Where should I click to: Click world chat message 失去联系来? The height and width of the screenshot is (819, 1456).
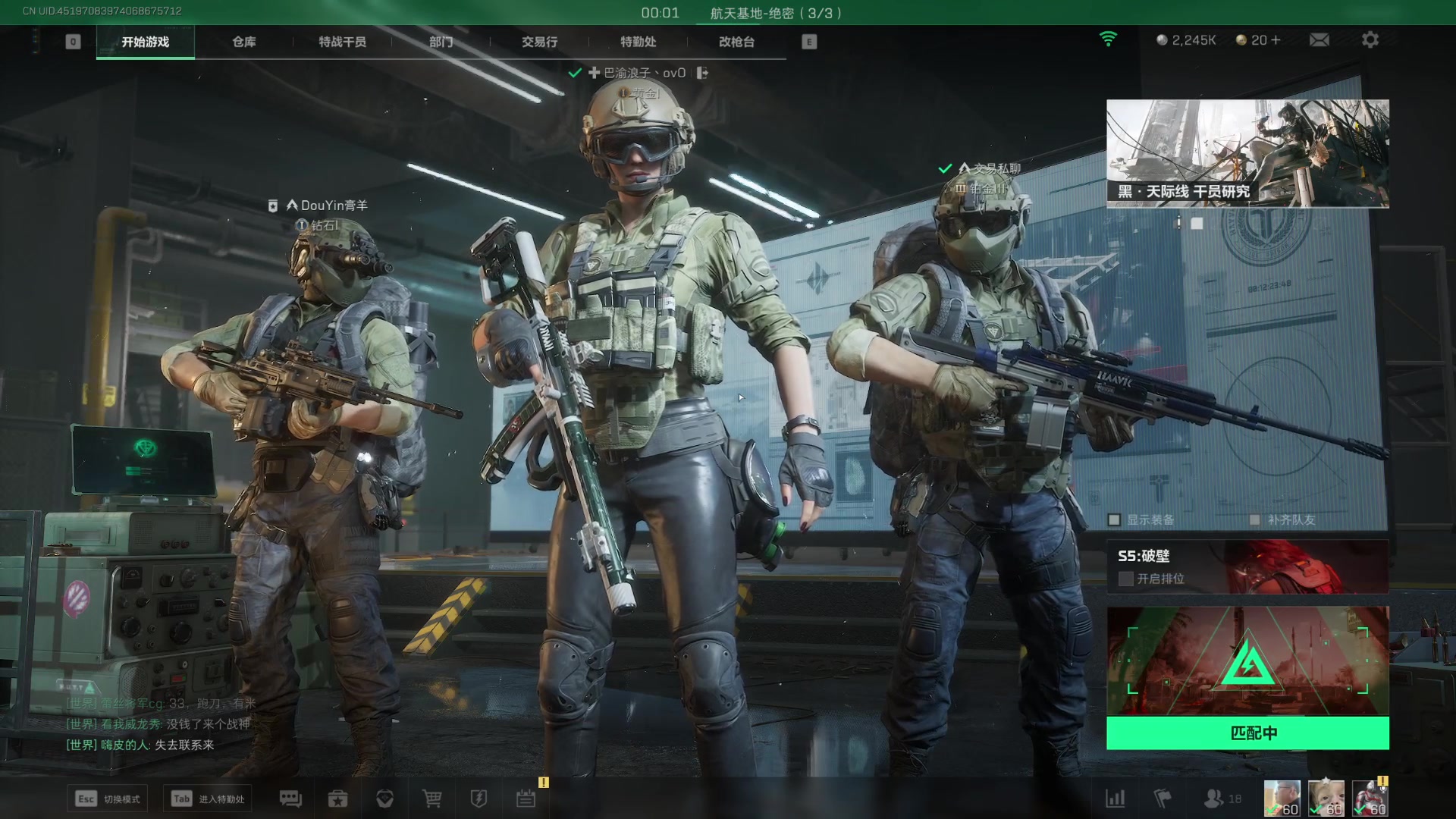184,745
